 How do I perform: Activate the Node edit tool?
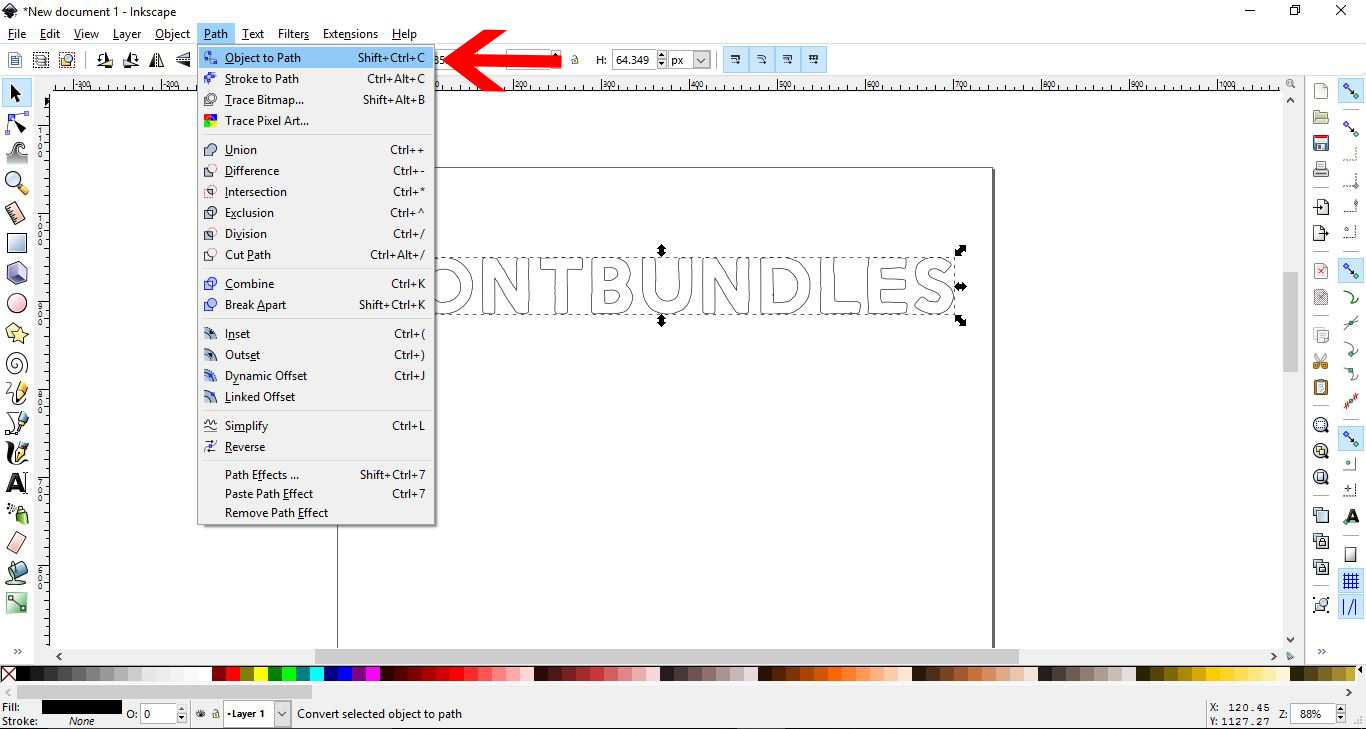[x=16, y=123]
